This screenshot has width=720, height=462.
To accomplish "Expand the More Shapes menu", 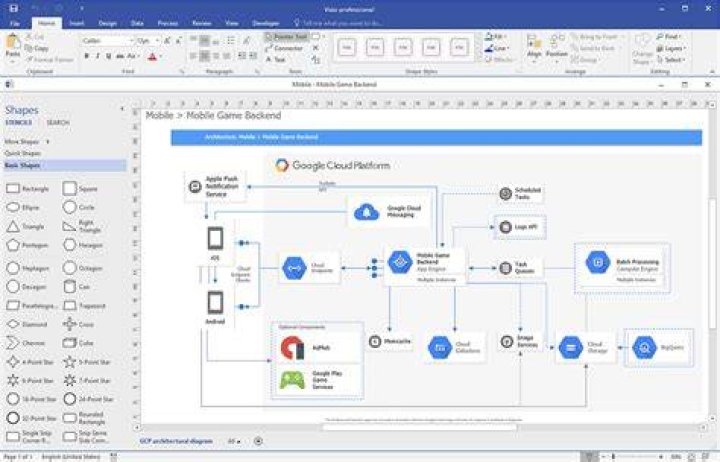I will click(27, 142).
